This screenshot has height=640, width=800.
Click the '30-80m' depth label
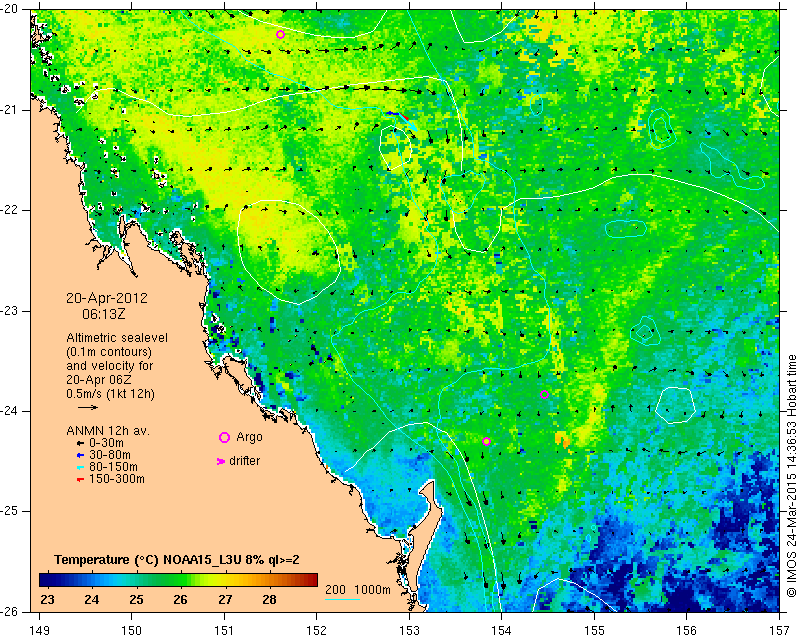pyautogui.click(x=110, y=455)
